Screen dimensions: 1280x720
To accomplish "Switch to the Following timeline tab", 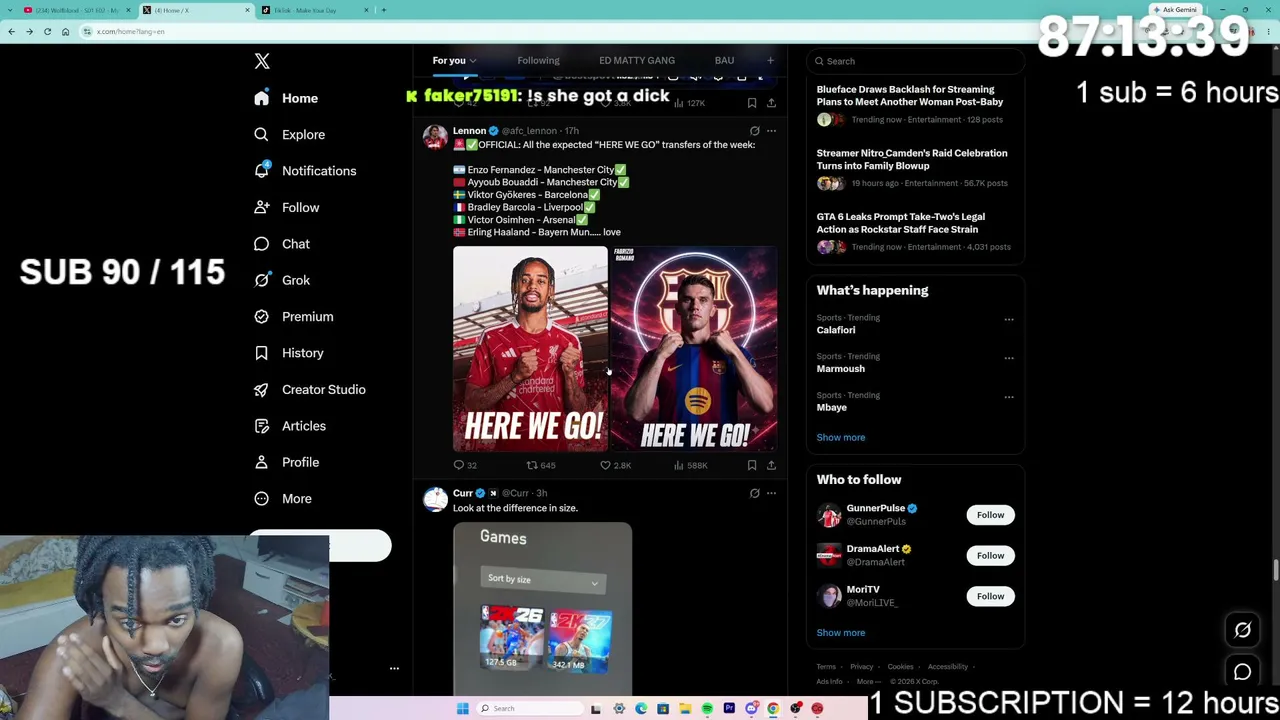I will (538, 60).
